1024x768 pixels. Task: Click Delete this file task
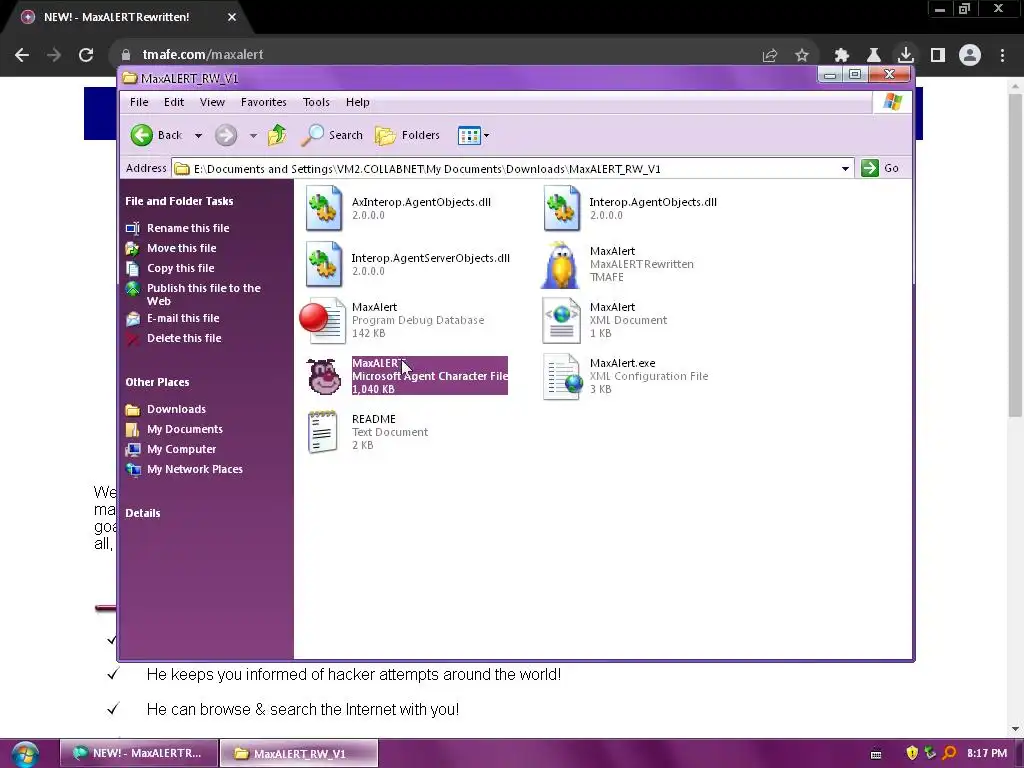click(x=184, y=338)
